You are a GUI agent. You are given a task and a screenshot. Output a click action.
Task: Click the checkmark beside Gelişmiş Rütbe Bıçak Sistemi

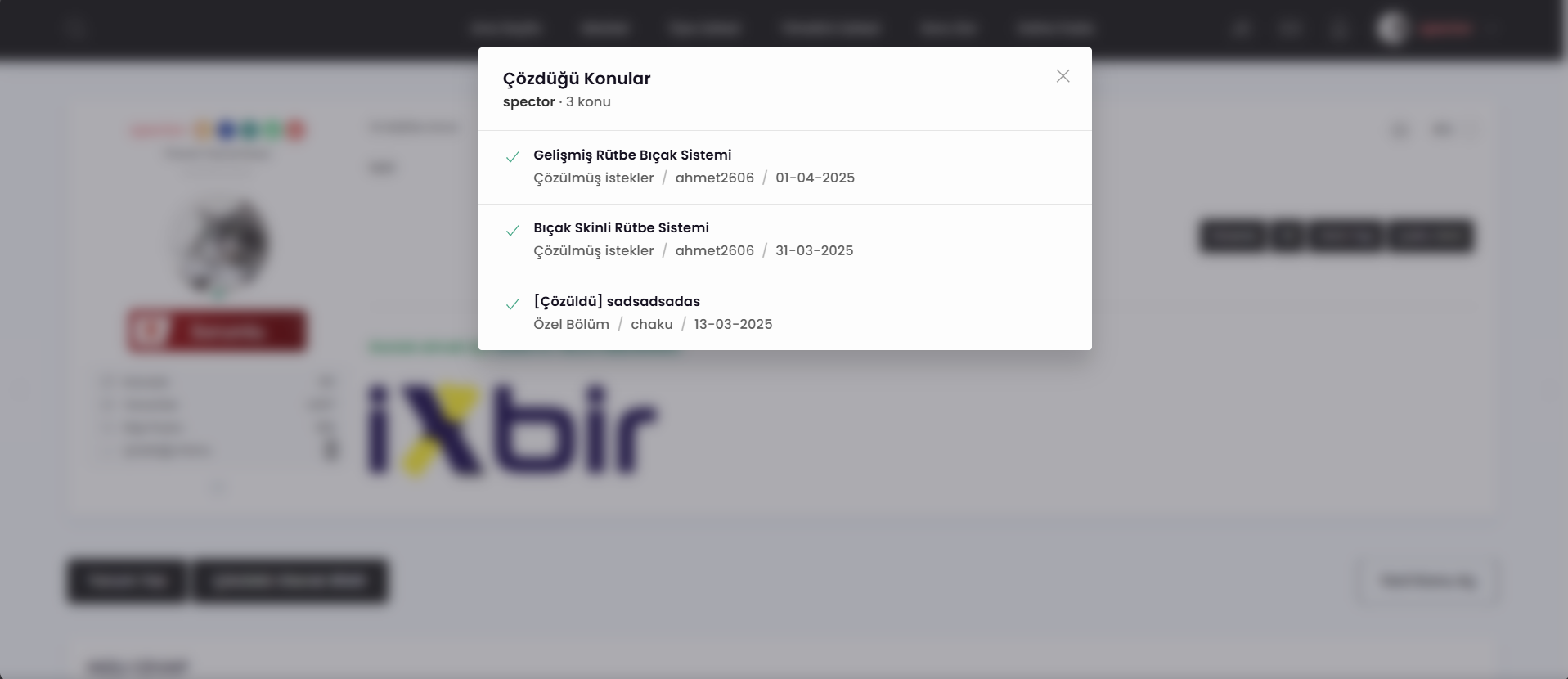tap(513, 157)
